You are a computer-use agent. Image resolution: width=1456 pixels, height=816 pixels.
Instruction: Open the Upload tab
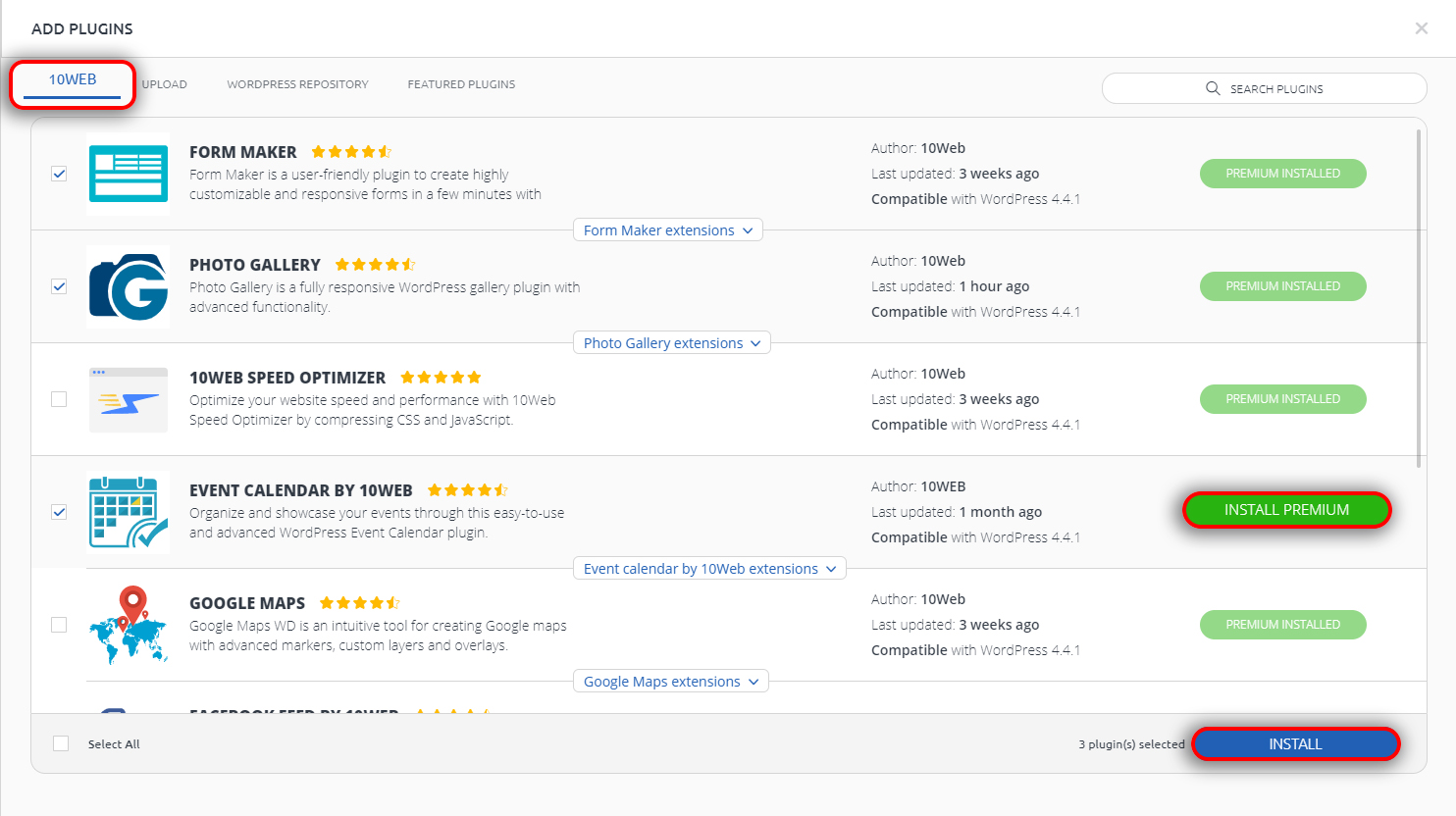[164, 84]
